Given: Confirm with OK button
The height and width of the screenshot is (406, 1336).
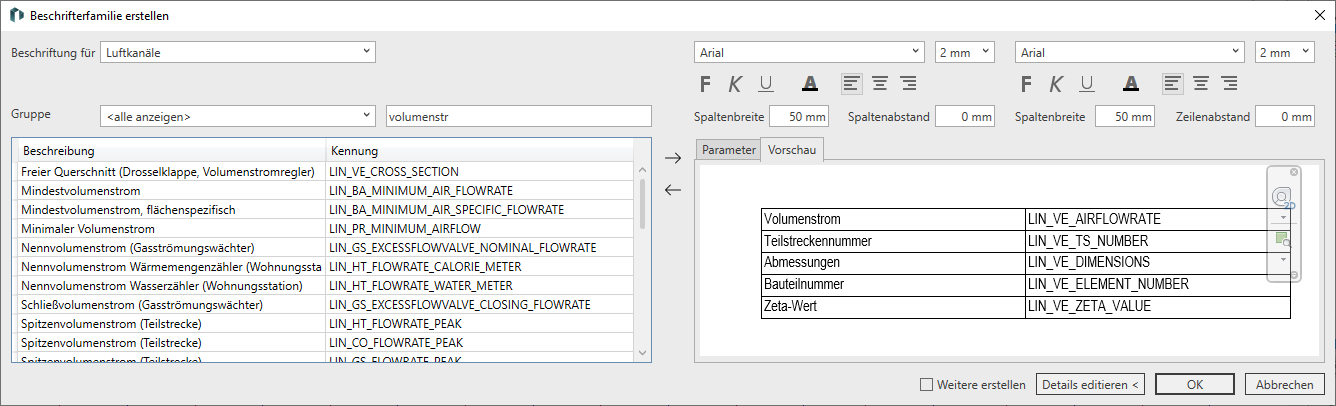Looking at the screenshot, I should pyautogui.click(x=1195, y=384).
